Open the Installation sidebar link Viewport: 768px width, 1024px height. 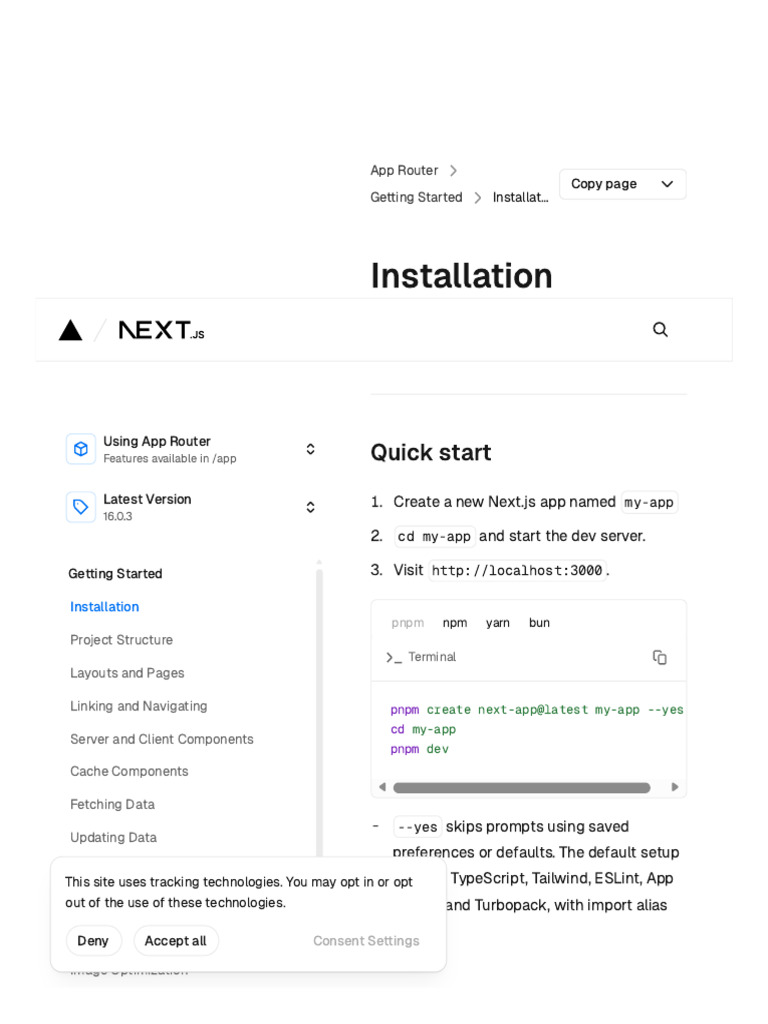click(x=104, y=607)
